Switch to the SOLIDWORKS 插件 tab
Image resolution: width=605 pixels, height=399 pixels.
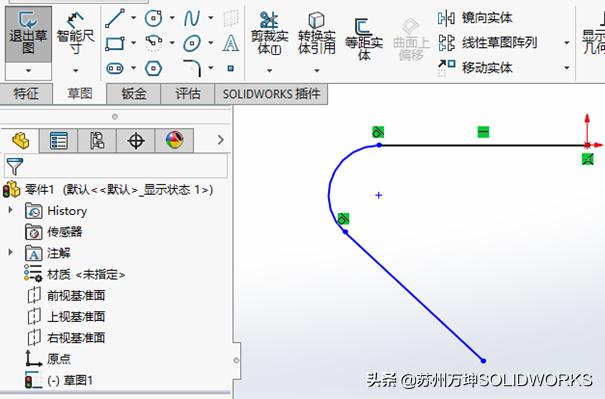point(271,94)
